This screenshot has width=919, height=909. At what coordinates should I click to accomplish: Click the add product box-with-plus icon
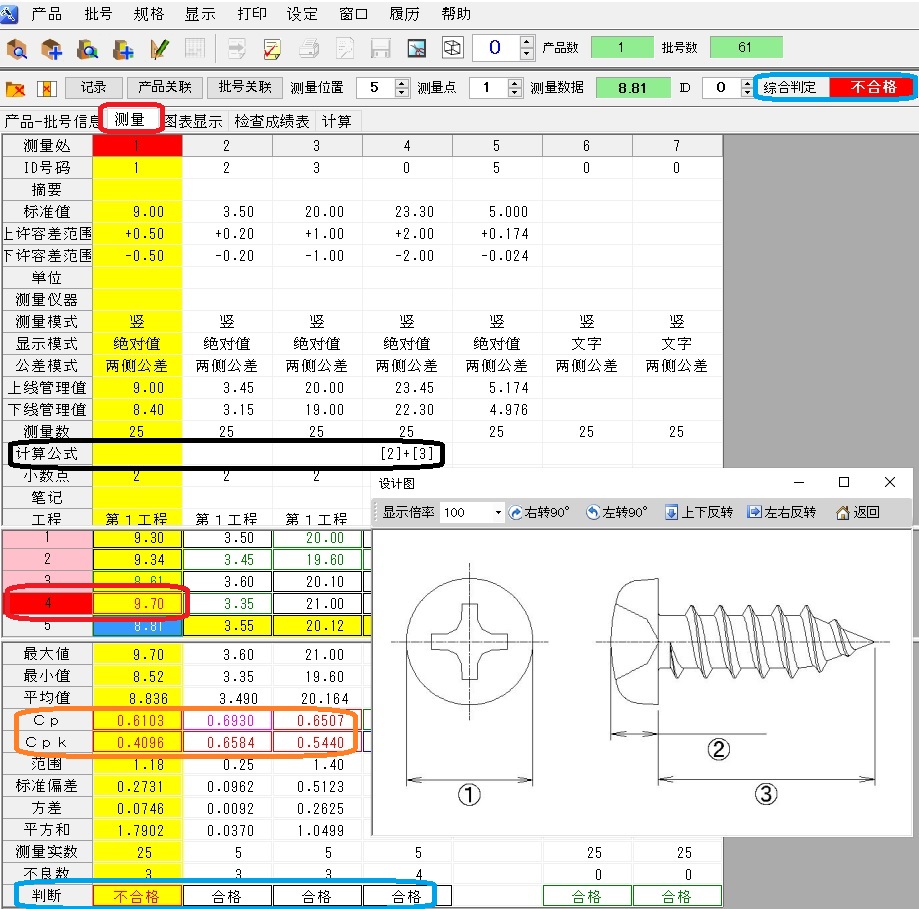52,49
